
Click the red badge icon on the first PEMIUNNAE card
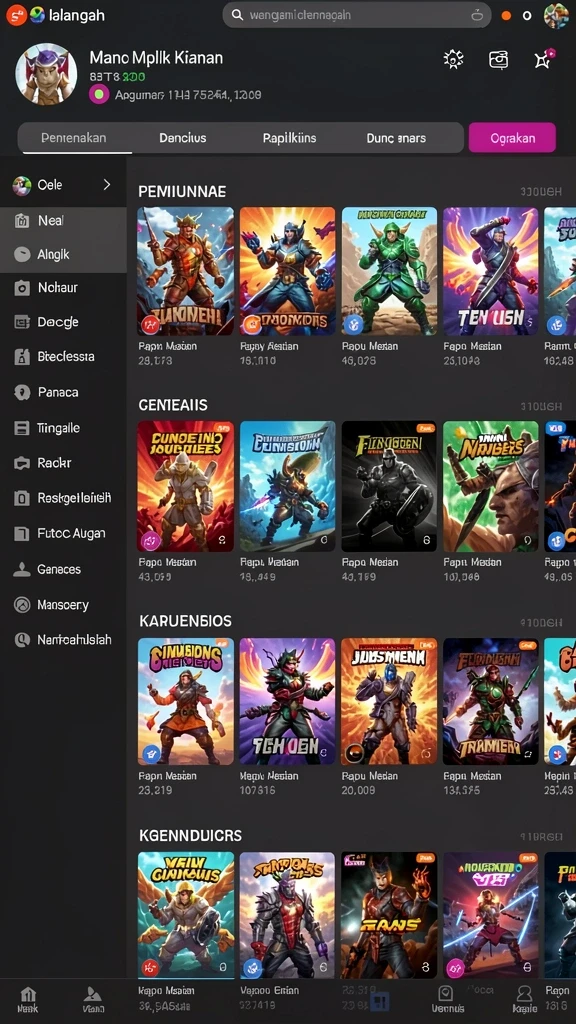pyautogui.click(x=150, y=323)
